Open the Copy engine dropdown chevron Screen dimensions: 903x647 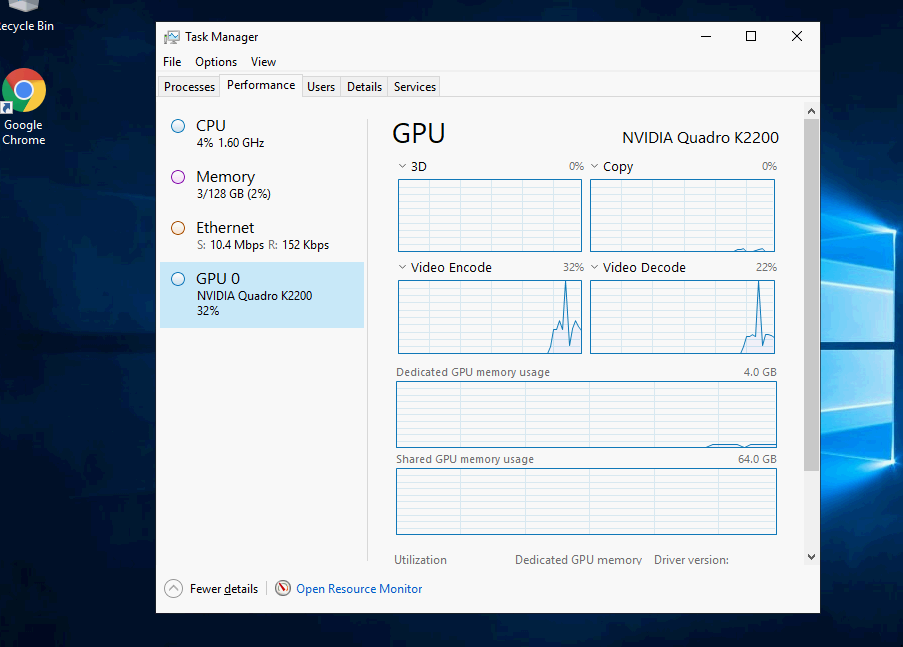click(x=594, y=166)
